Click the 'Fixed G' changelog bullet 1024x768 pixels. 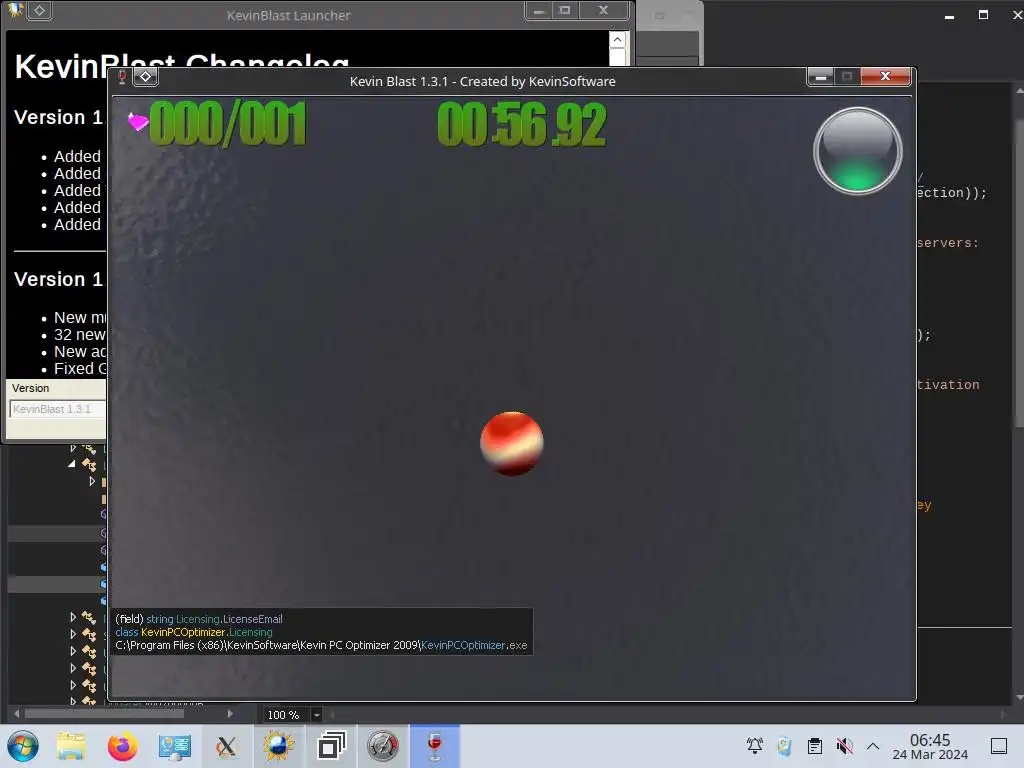(80, 368)
